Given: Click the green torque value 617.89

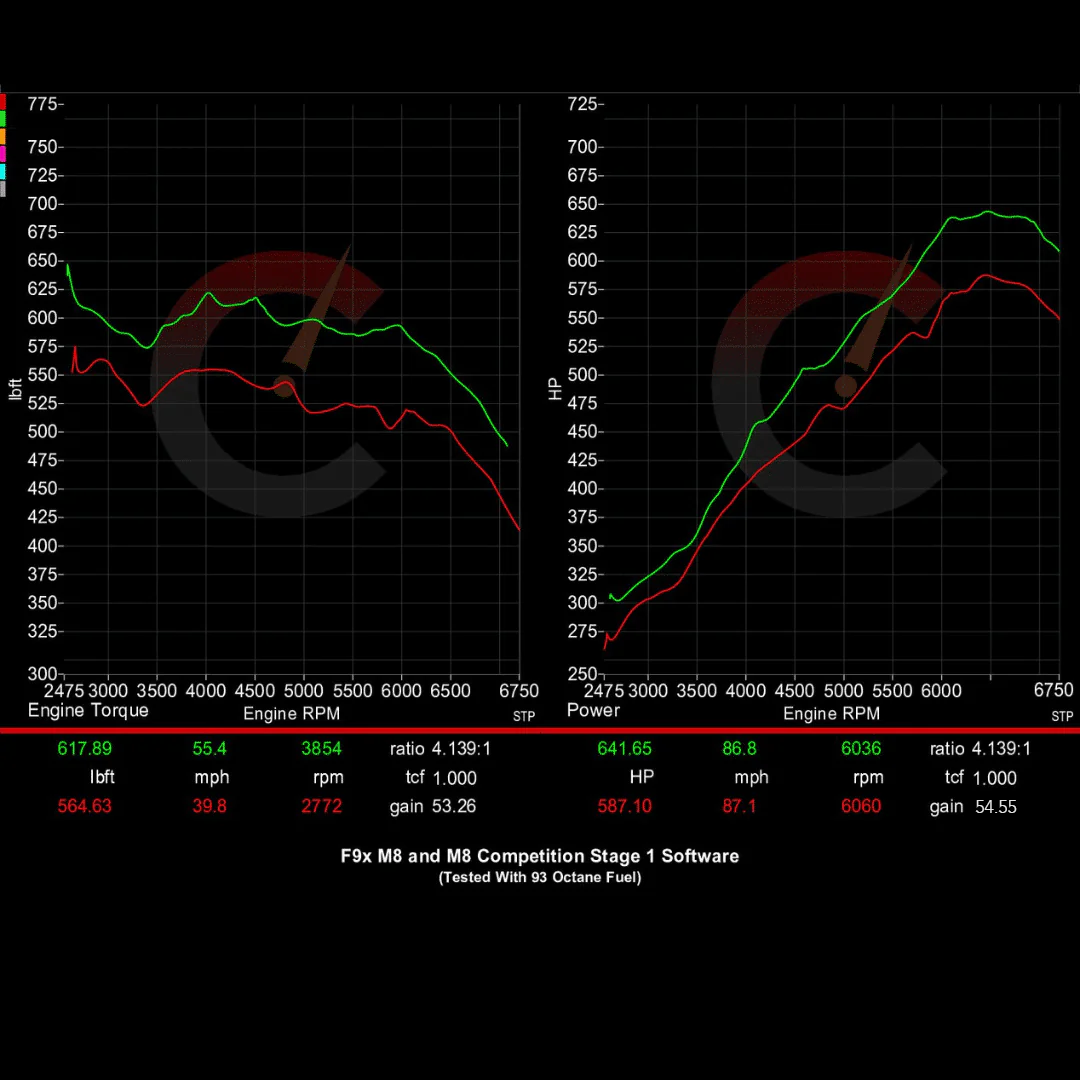Looking at the screenshot, I should click(85, 748).
